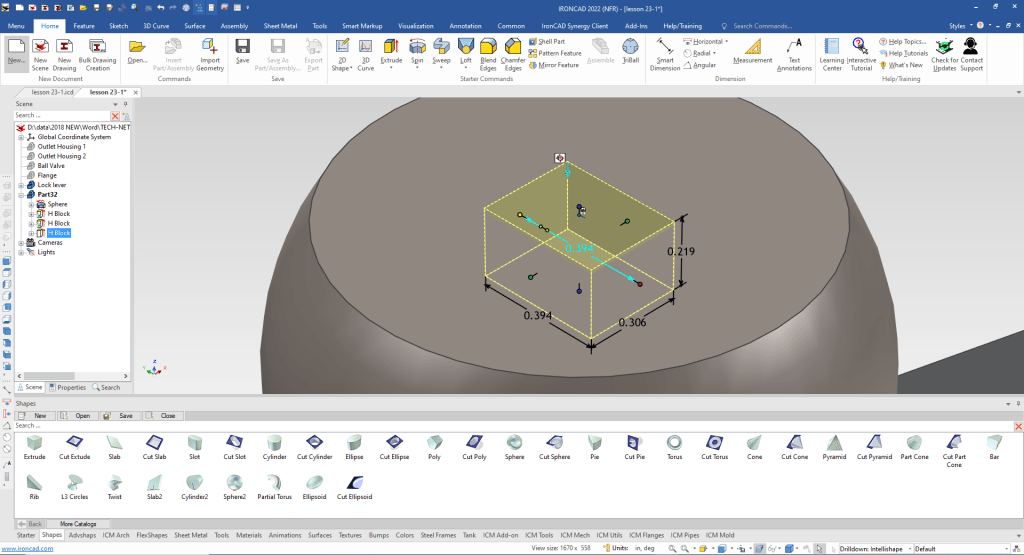Select the TriBall positioning tool
The width and height of the screenshot is (1024, 555).
point(630,50)
